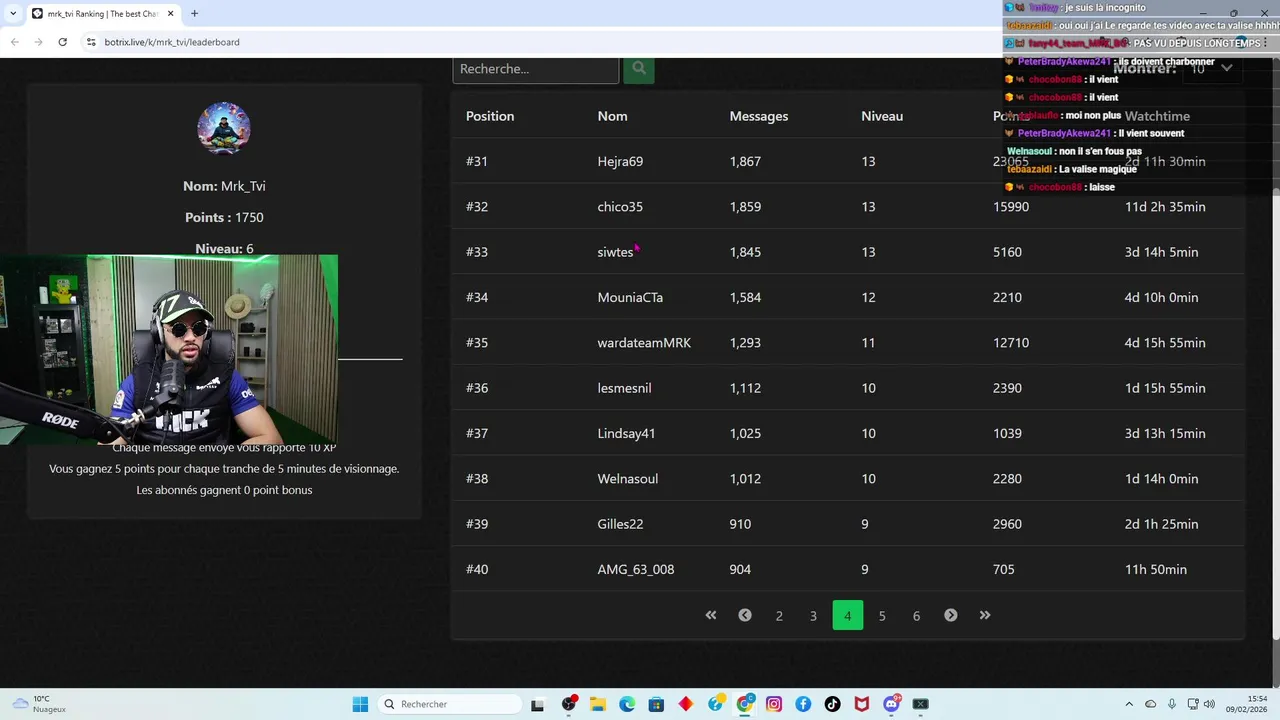The image size is (1280, 720).
Task: Click the Watchtime column header
Action: tap(1157, 116)
